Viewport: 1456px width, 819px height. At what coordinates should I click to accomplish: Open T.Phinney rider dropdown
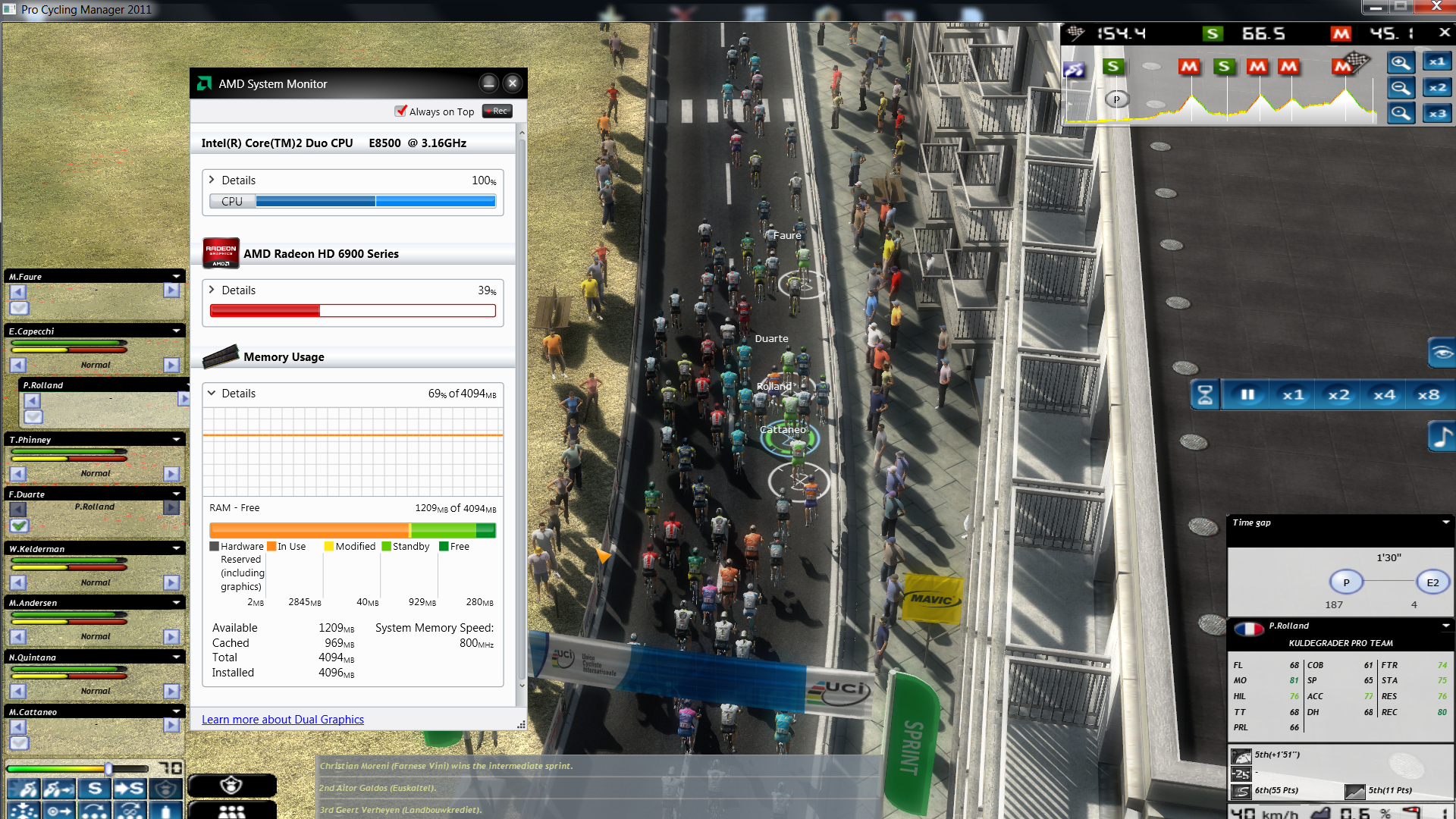tap(176, 439)
